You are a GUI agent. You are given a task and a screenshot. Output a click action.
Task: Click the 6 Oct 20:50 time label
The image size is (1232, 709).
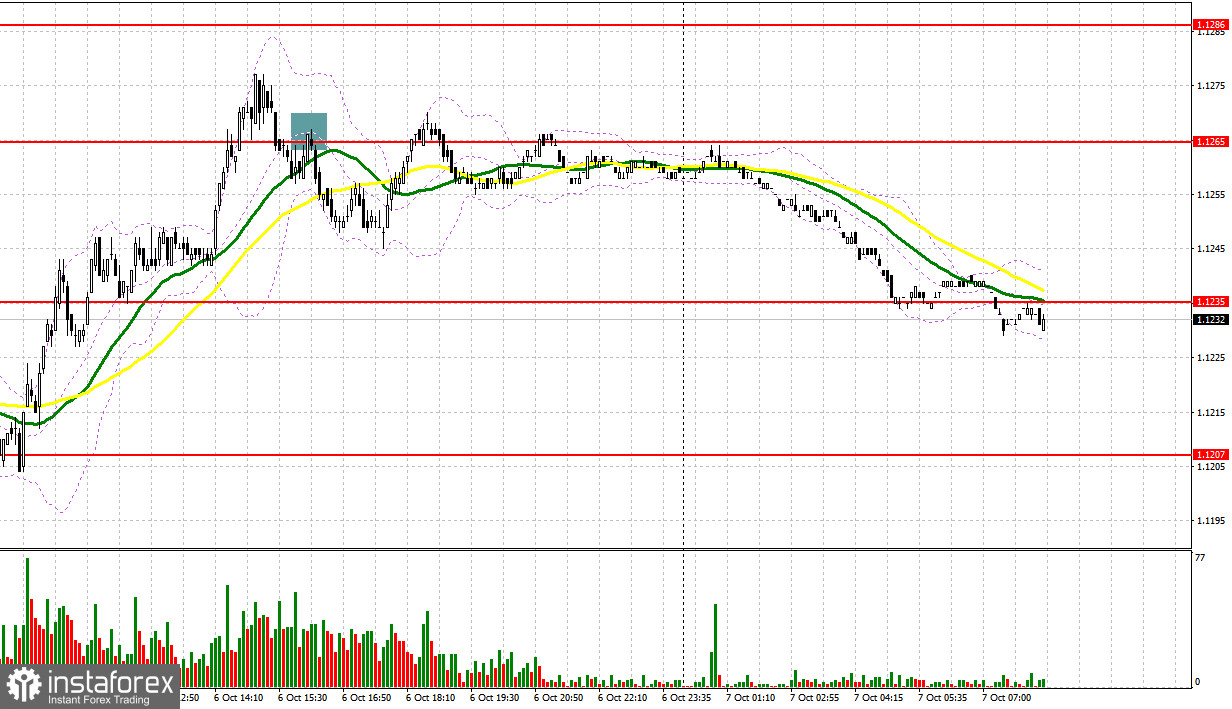click(559, 697)
